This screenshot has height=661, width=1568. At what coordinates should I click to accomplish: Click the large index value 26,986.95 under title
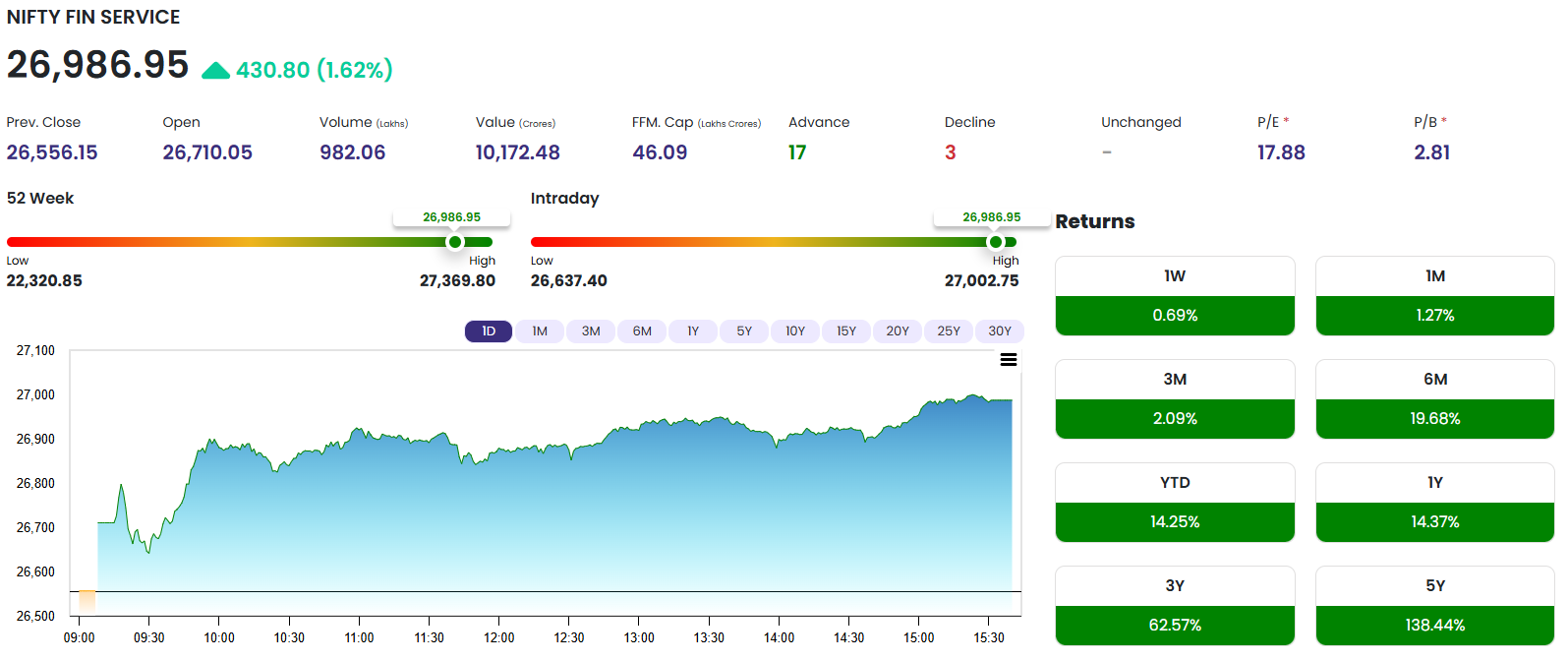coord(97,65)
